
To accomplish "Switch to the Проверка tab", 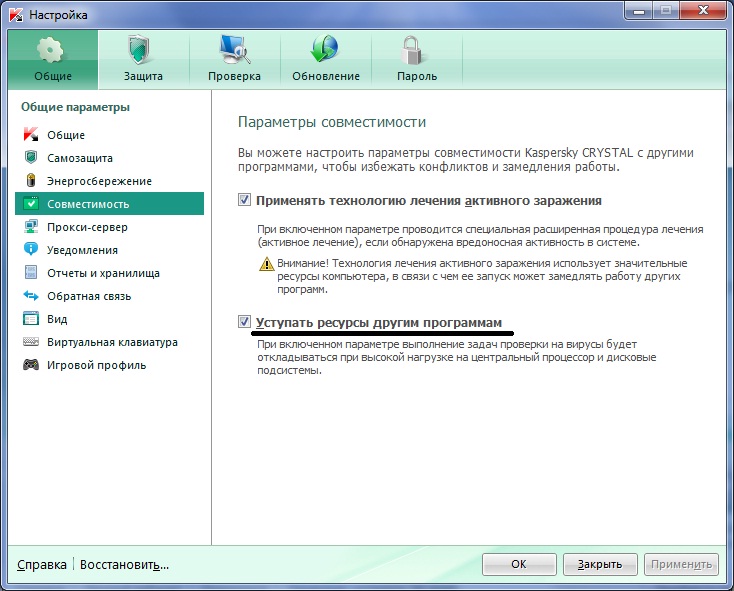I will pyautogui.click(x=234, y=60).
